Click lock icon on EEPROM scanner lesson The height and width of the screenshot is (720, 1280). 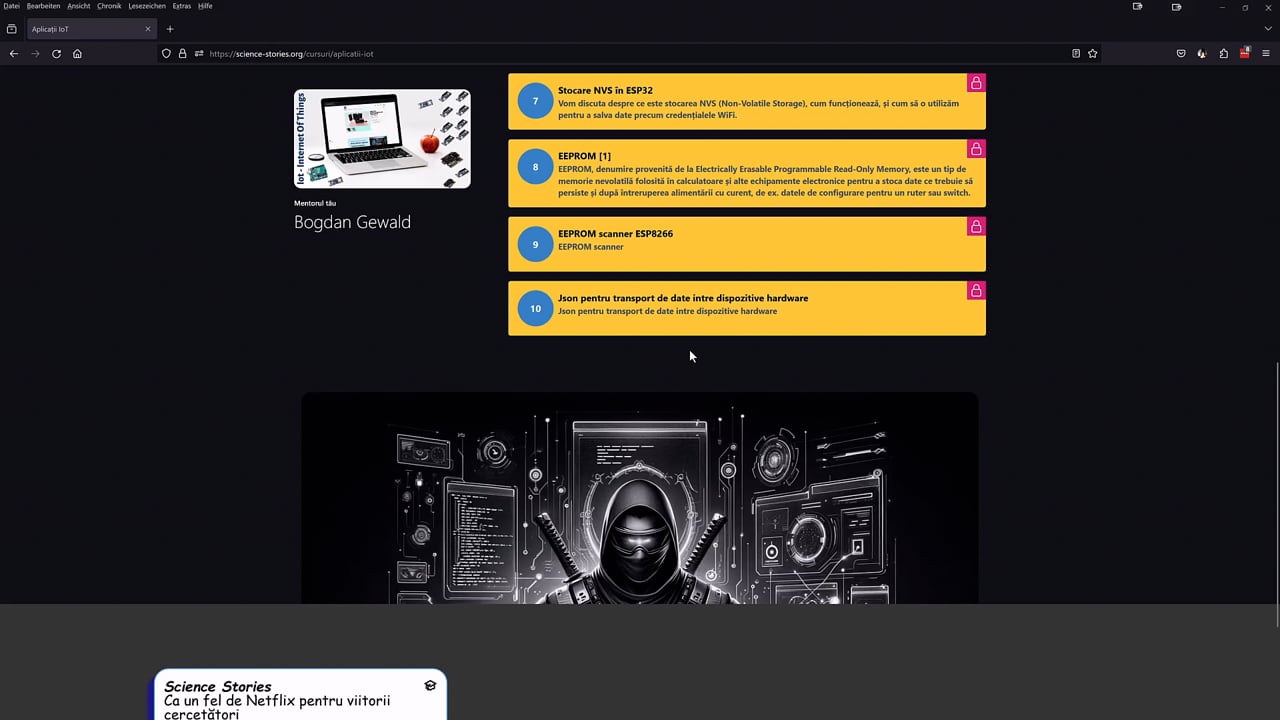(976, 227)
